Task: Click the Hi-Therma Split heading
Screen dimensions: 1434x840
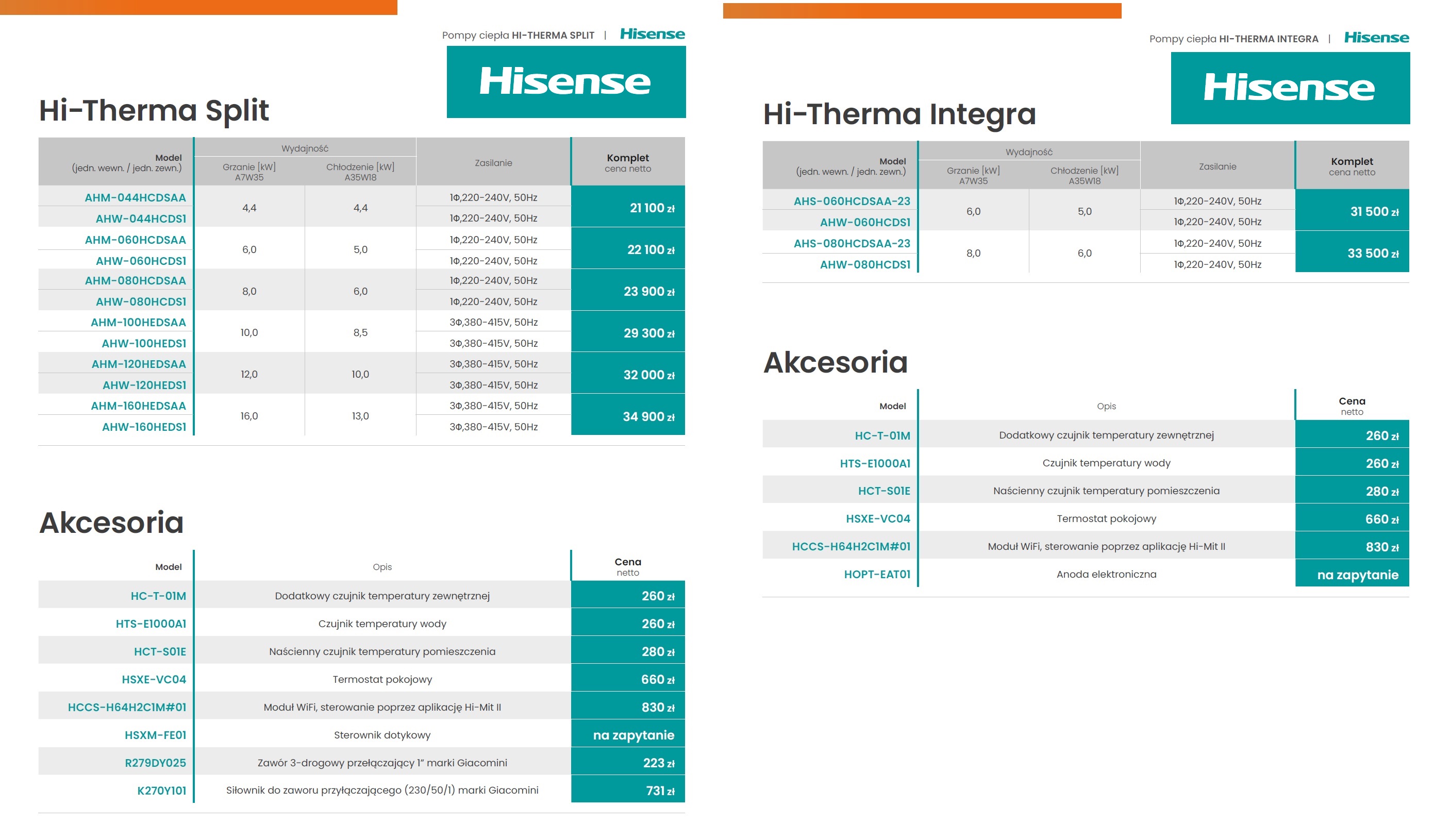Action: pos(154,110)
